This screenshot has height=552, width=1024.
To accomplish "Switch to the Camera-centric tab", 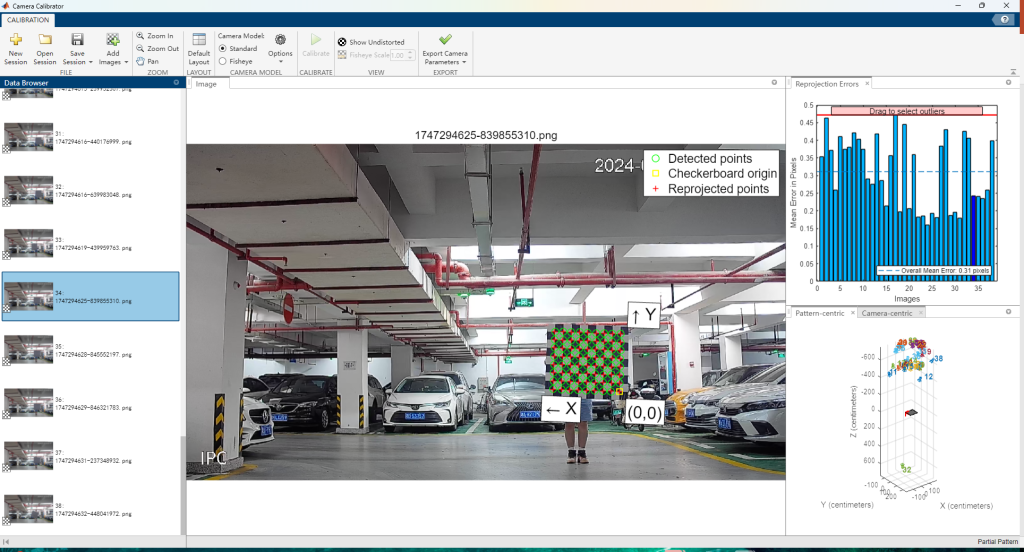I will tap(887, 313).
